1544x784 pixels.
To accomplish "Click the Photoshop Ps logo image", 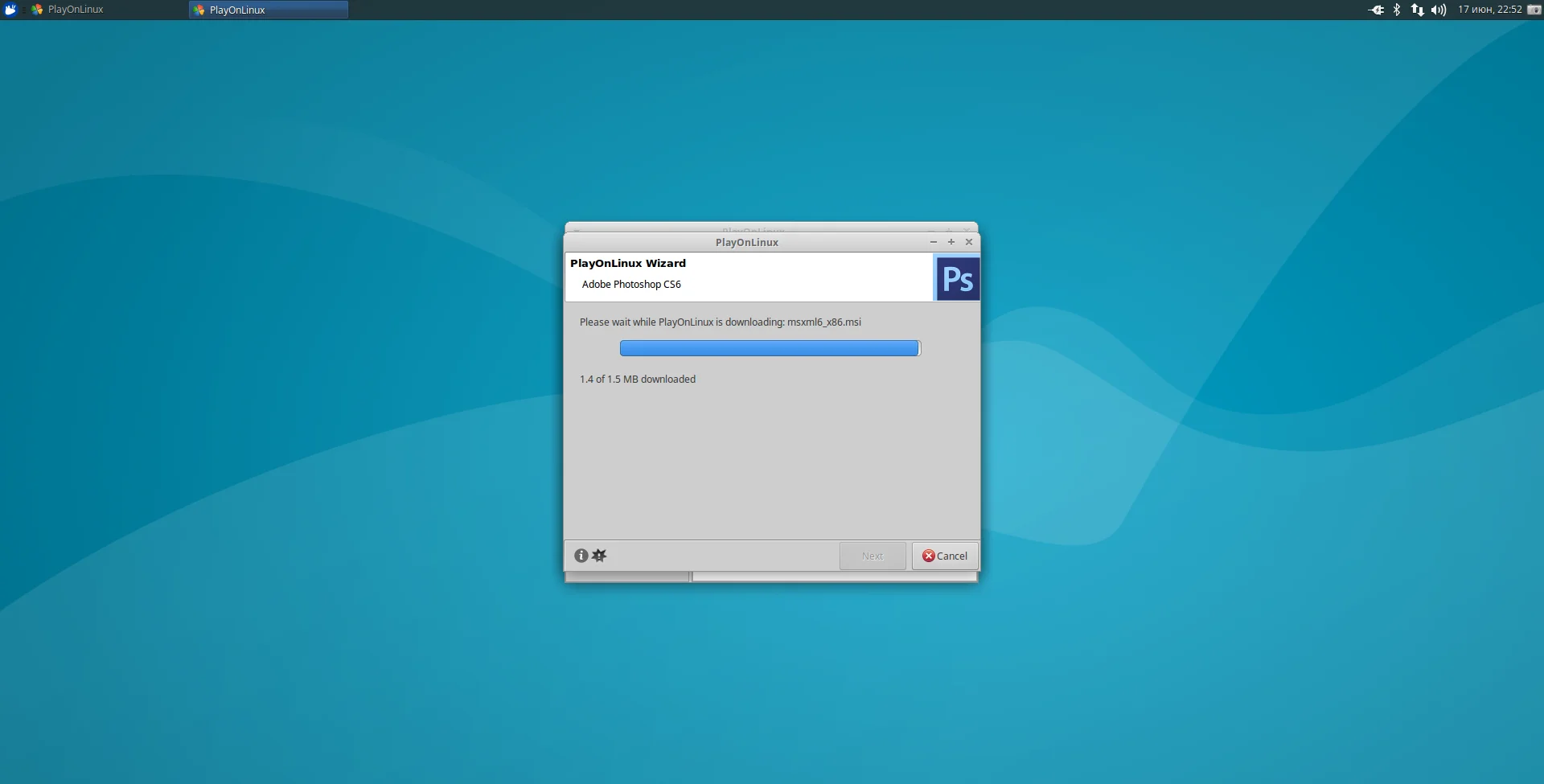I will 957,278.
